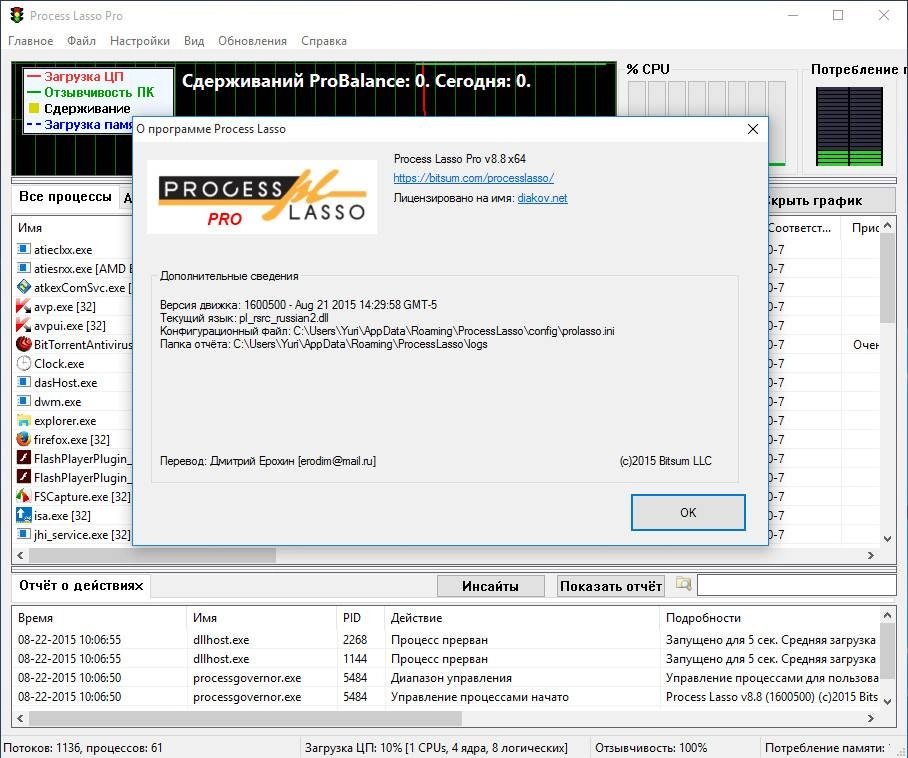Click the first FlashPlayerPlugin icon
Screen dimensions: 908x758
point(23,458)
